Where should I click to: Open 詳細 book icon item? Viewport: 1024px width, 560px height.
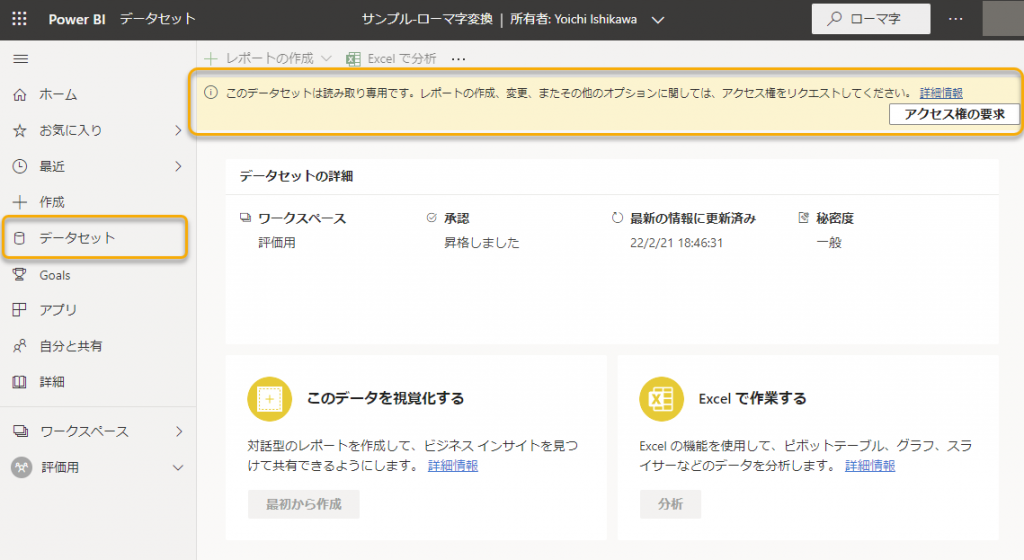pos(52,382)
